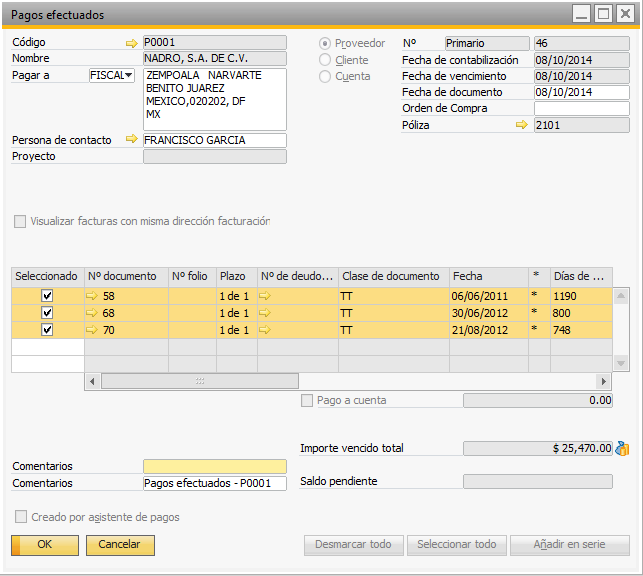Screen dimensions: 643x576
Task: Click the Días de column header
Action: [581, 277]
